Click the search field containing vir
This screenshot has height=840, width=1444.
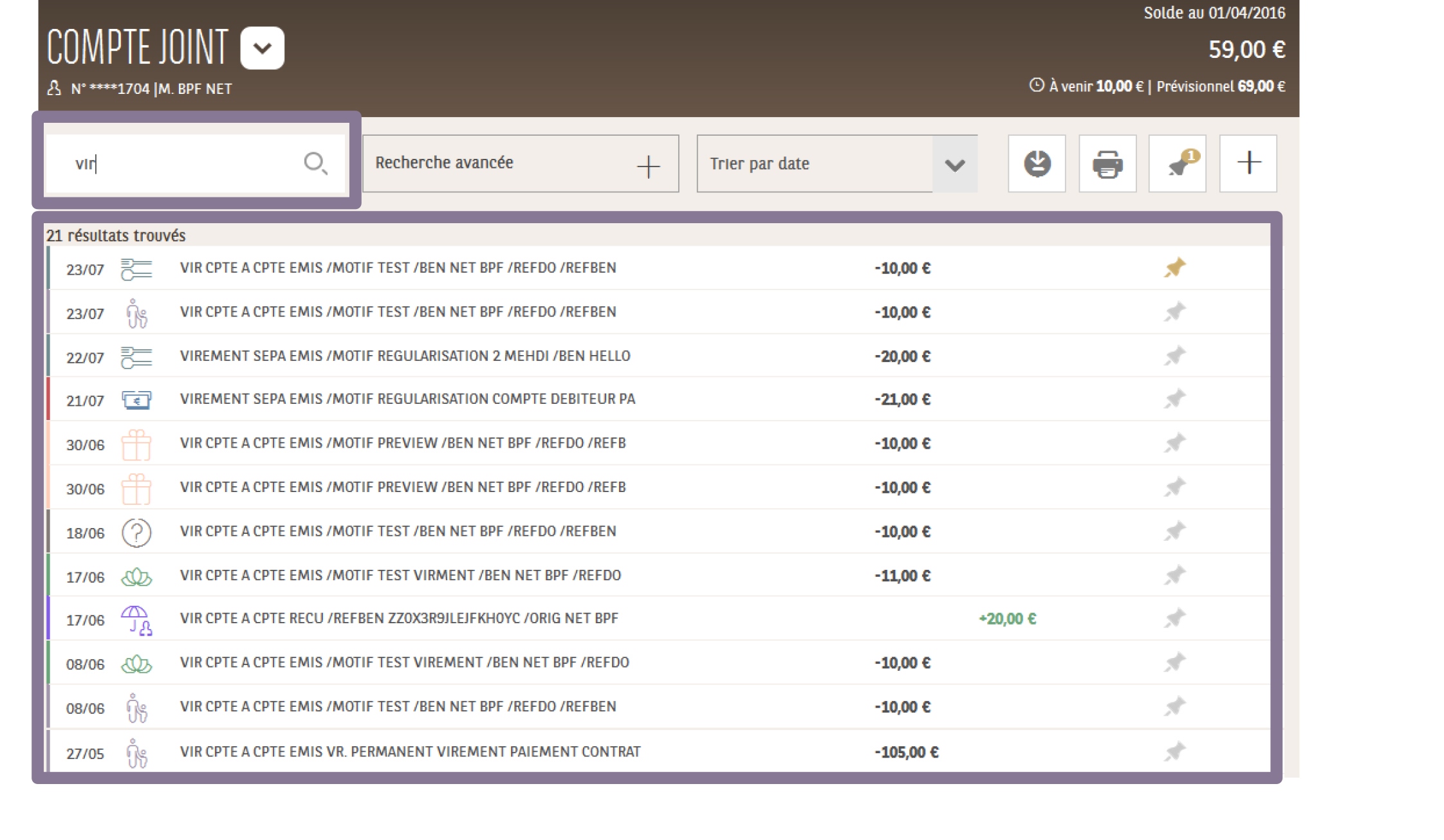[x=180, y=163]
